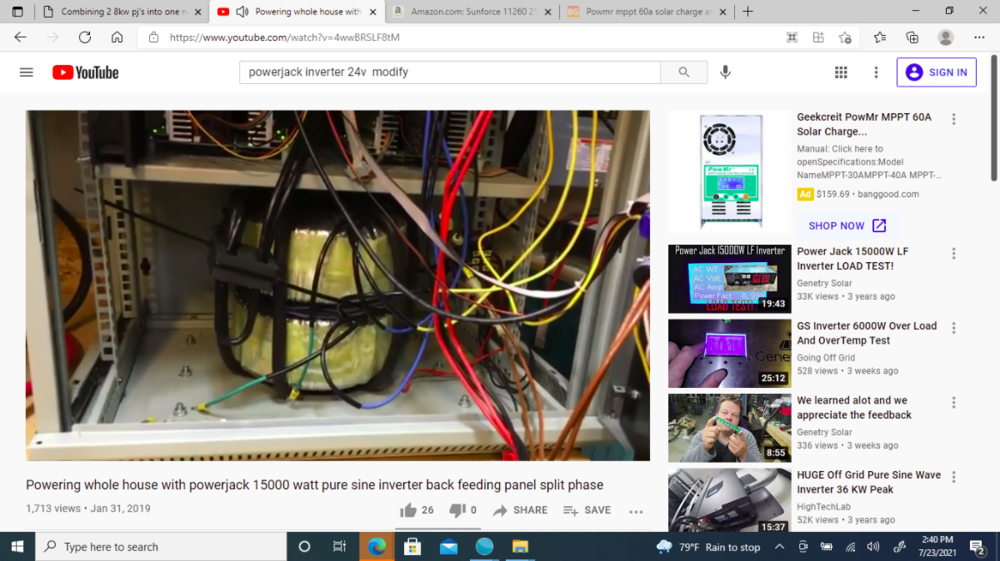Refresh the page with reload icon
Viewport: 1000px width, 561px height.
84,37
